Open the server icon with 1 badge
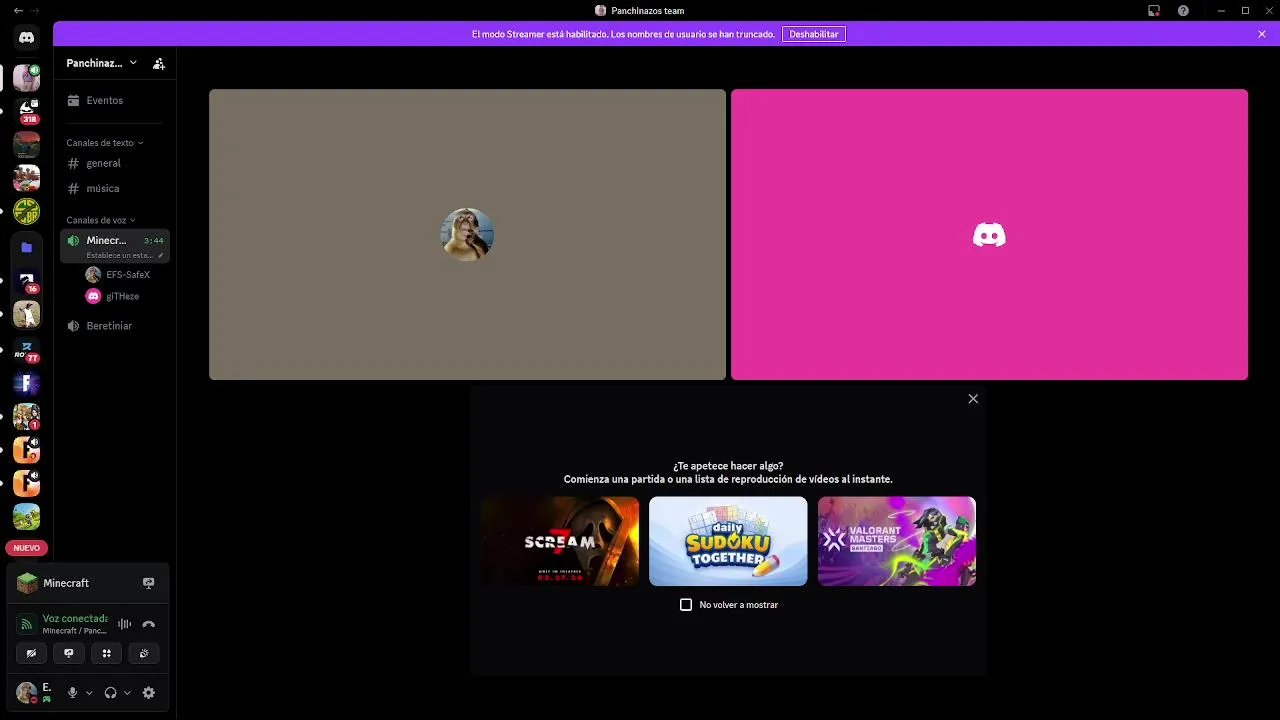1280x720 pixels. [27, 417]
